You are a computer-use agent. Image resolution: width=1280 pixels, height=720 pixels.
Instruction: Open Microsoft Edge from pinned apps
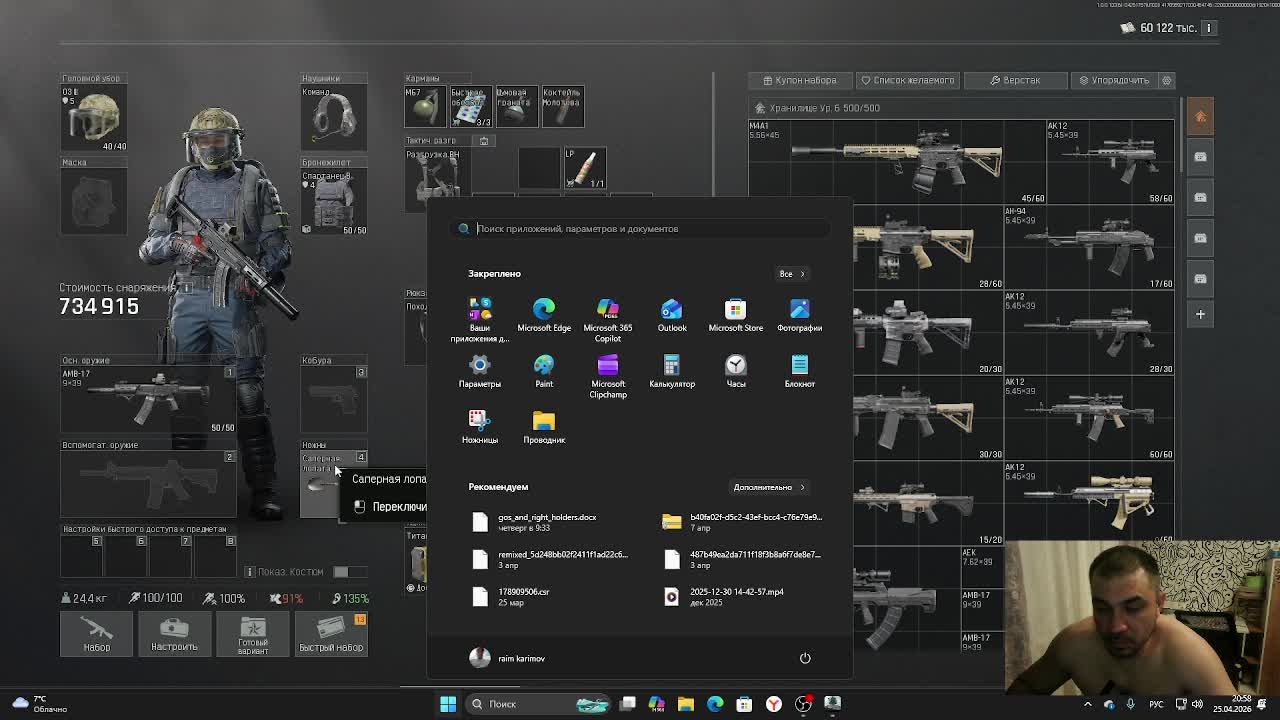(x=544, y=315)
